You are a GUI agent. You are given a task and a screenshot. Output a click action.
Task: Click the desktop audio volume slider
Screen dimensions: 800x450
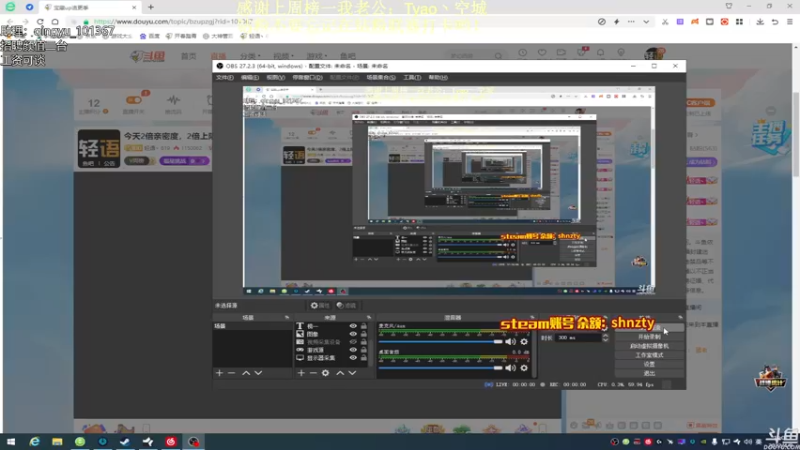tap(440, 368)
